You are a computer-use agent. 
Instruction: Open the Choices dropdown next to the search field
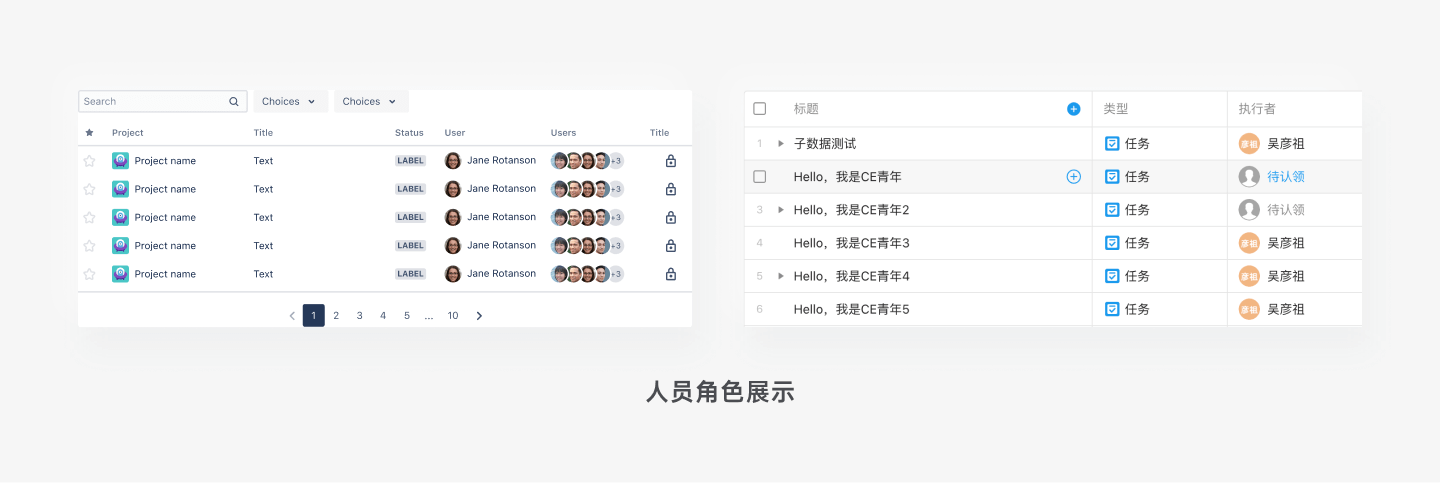point(290,101)
